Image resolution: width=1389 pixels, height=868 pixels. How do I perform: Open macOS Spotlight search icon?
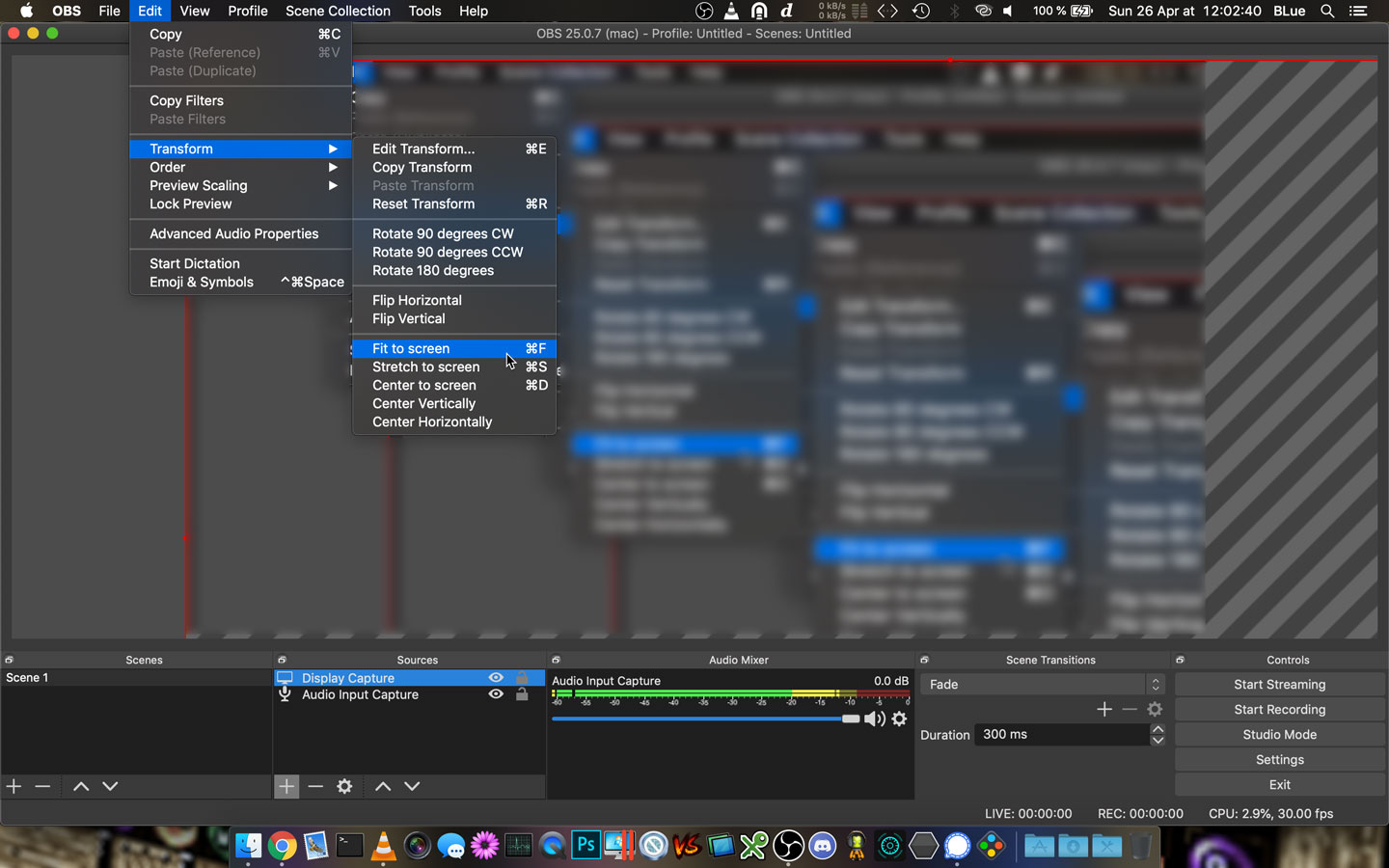pos(1327,11)
